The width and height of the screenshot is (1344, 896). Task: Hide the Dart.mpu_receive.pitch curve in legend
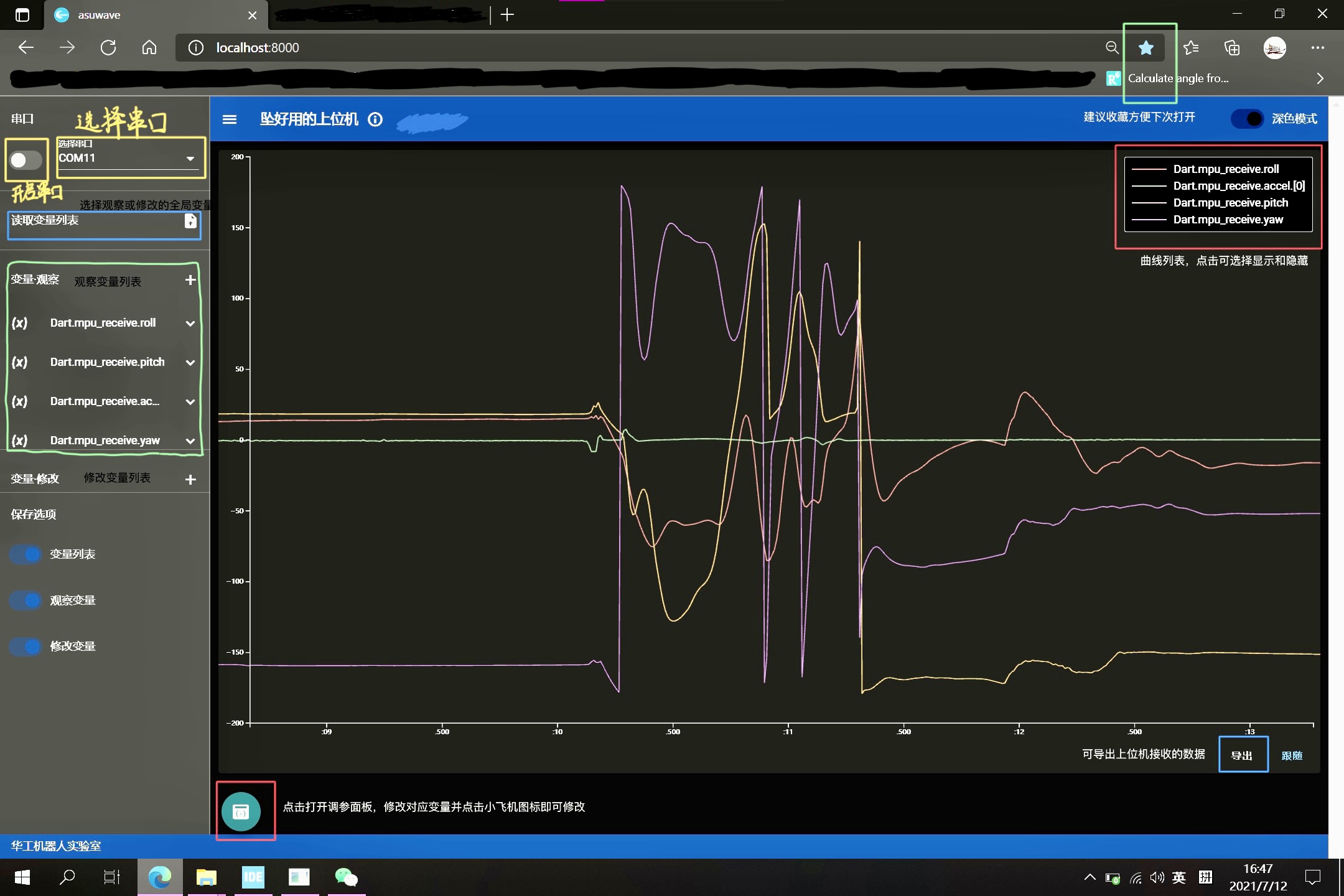(1230, 203)
